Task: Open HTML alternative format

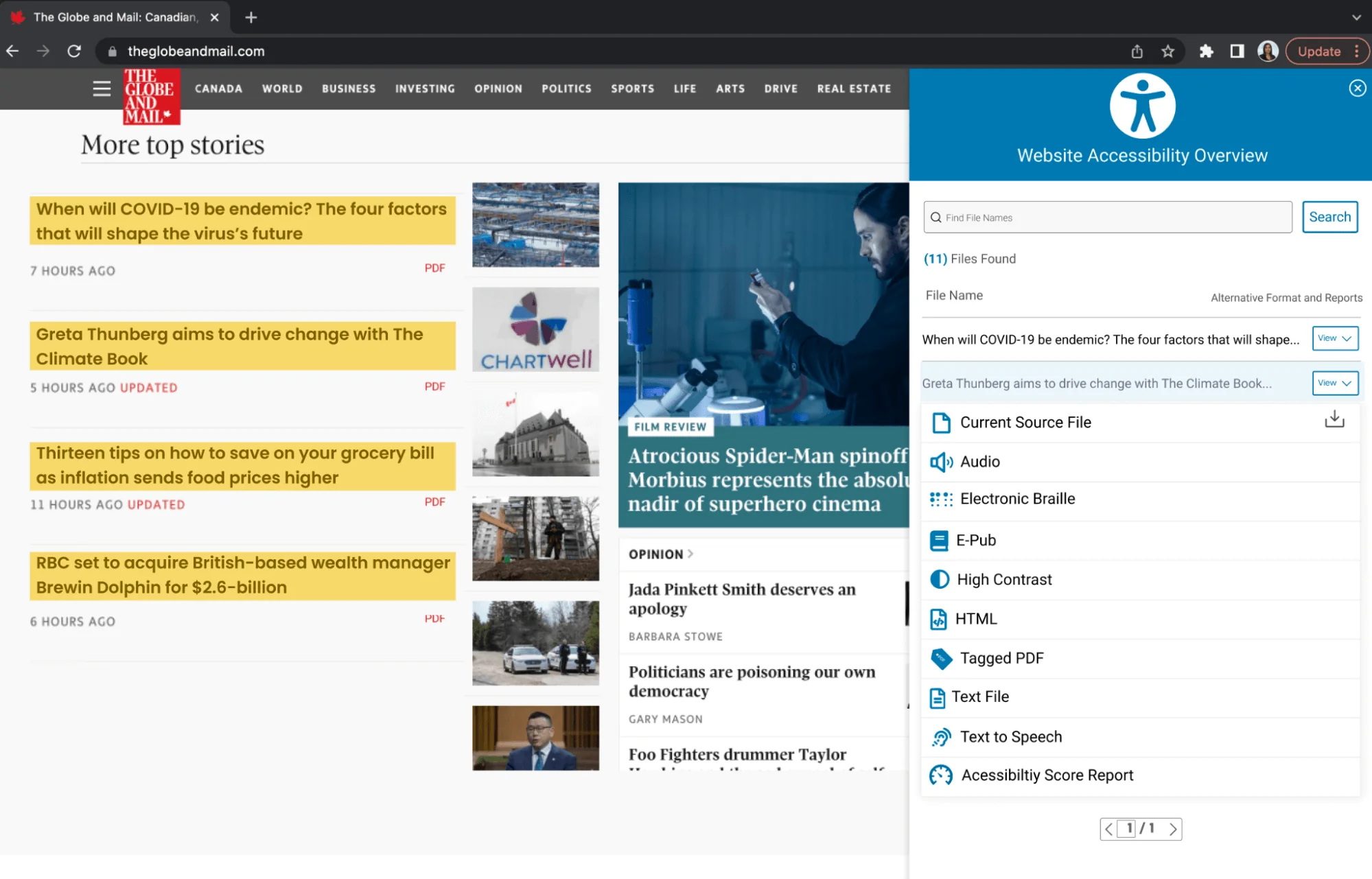Action: (1140, 619)
